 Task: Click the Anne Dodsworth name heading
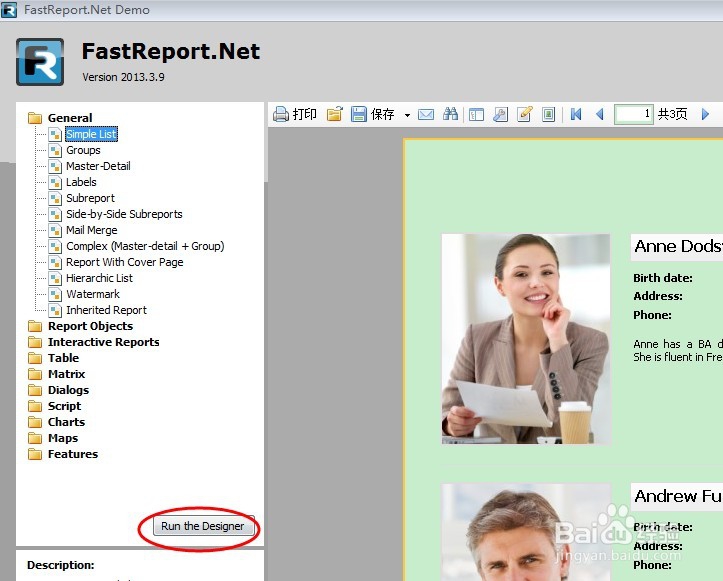pyautogui.click(x=678, y=246)
